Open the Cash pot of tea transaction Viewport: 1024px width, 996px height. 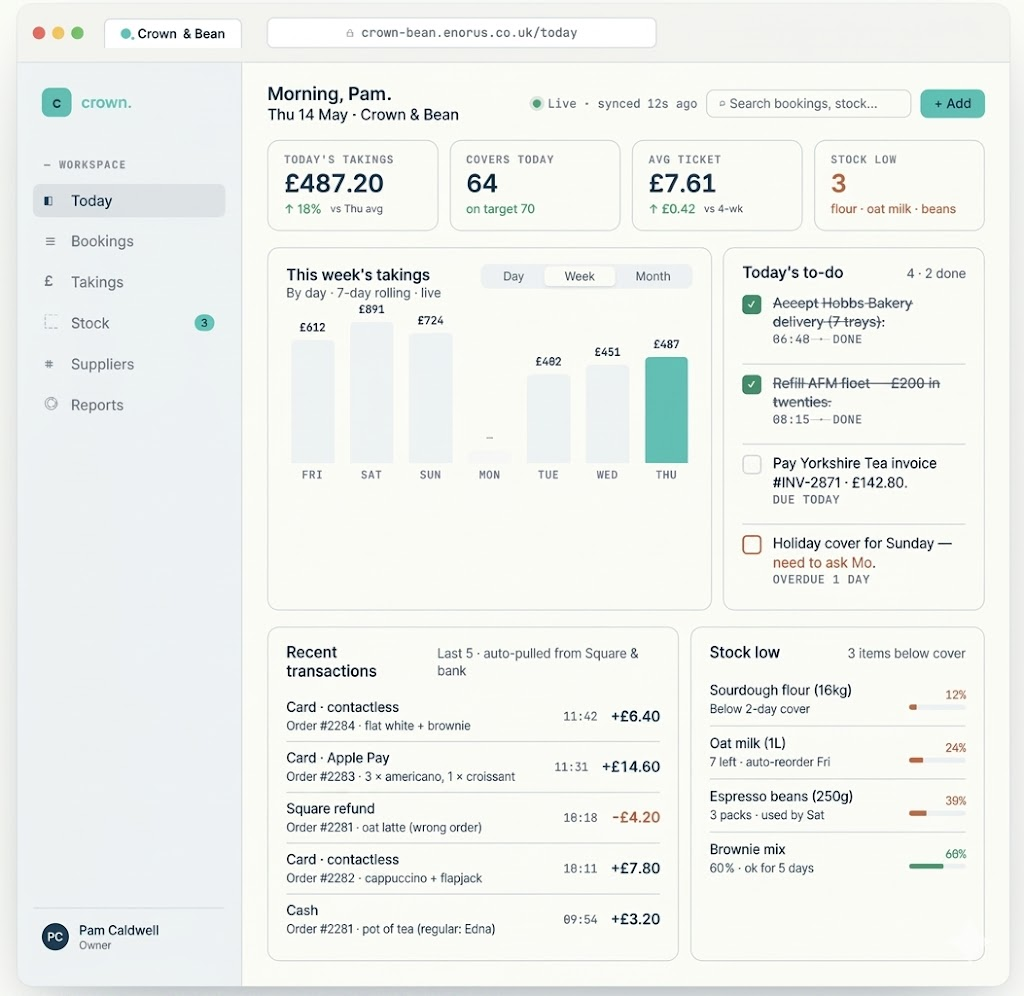(x=473, y=919)
